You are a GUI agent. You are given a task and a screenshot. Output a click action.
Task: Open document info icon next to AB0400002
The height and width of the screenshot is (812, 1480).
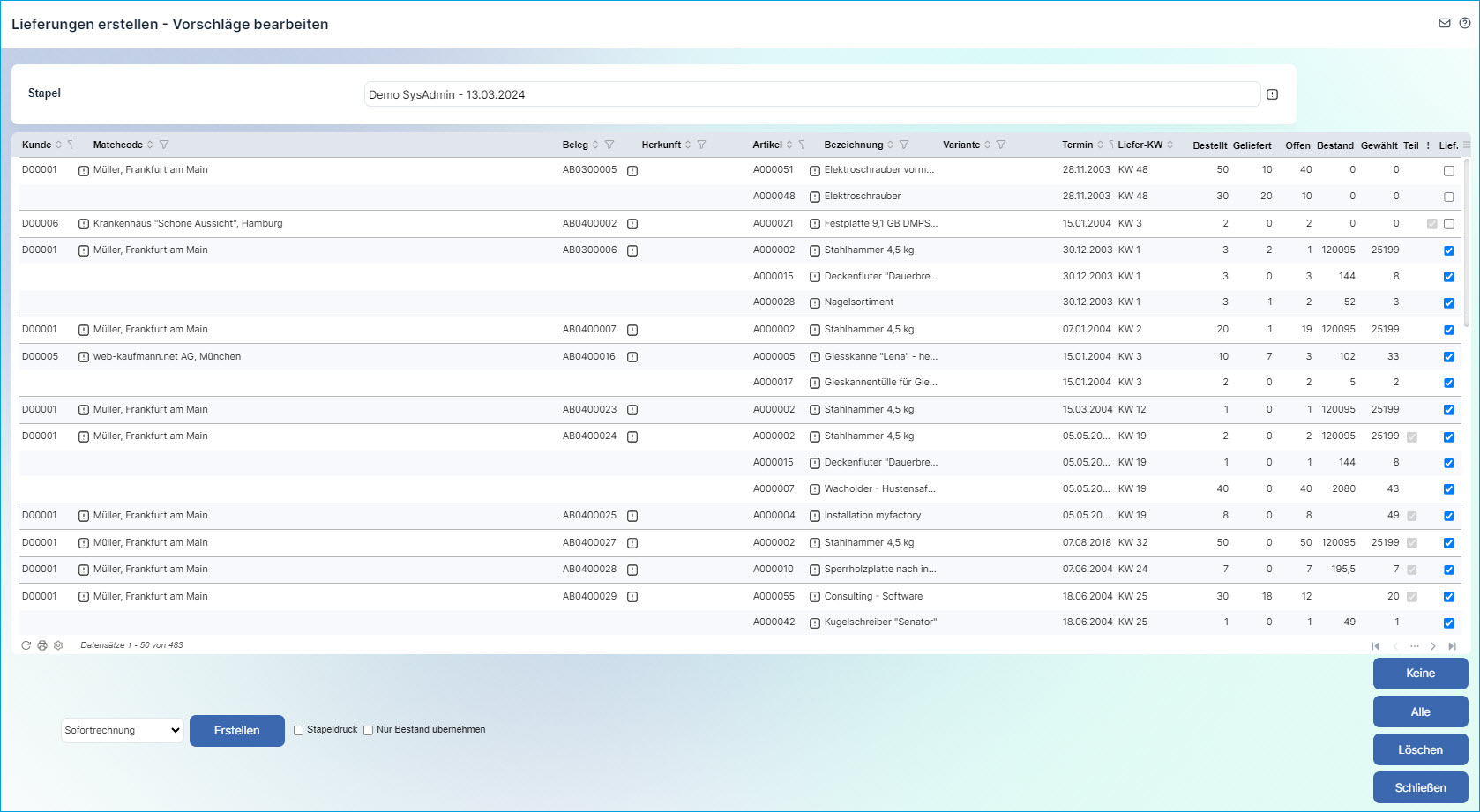pyautogui.click(x=632, y=224)
